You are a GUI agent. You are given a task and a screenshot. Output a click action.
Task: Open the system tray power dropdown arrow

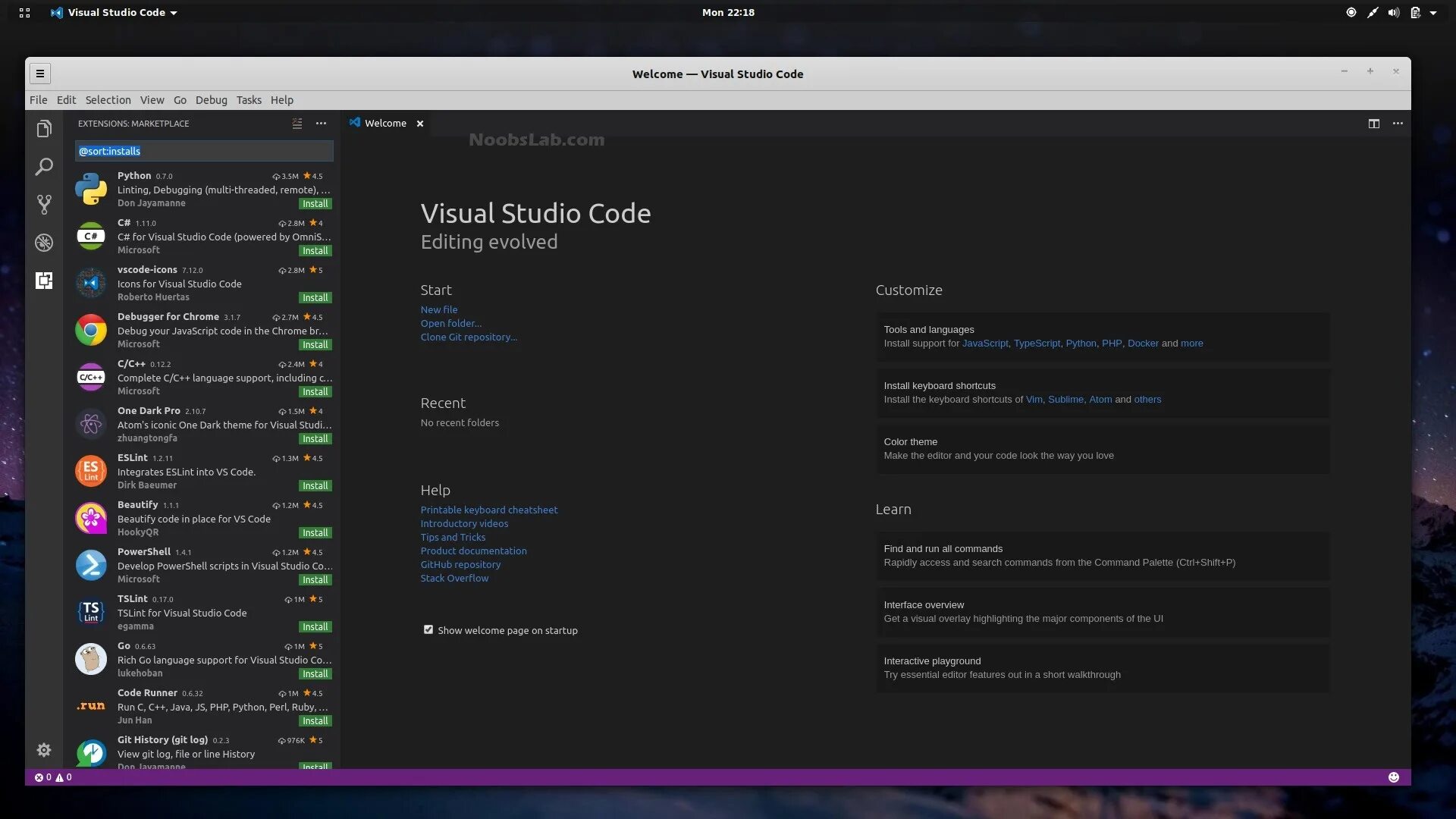coord(1433,12)
